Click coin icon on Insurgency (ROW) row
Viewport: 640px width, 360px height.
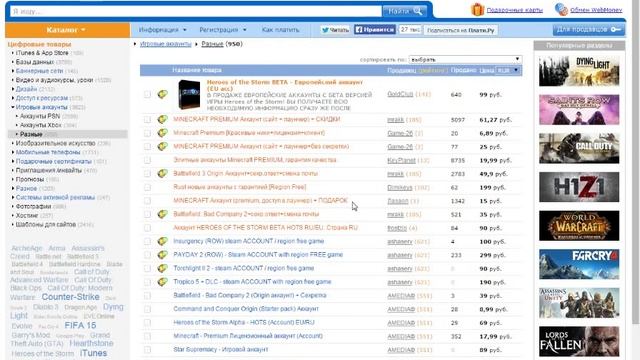(x=162, y=241)
